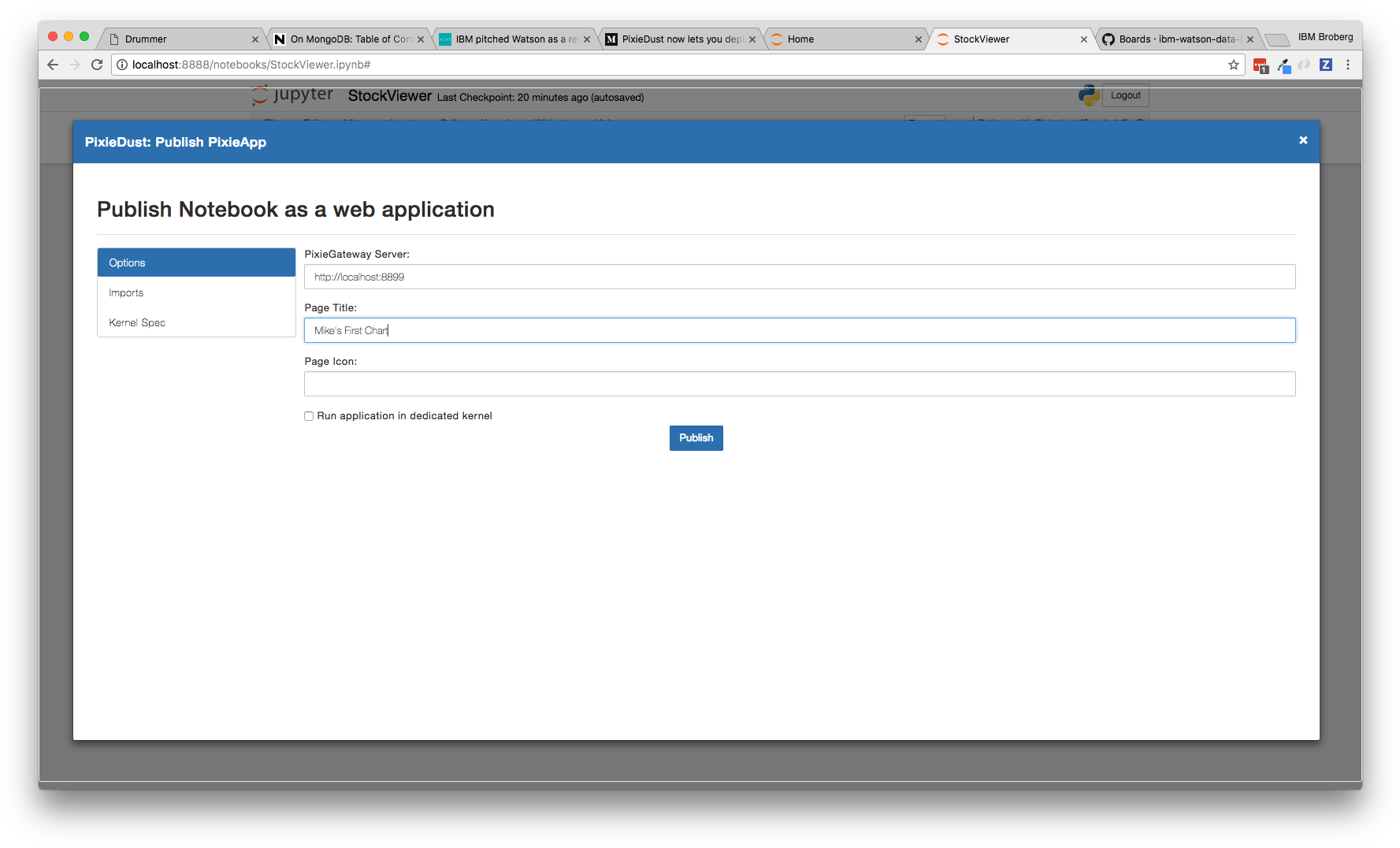
Task: Switch to the Boards GitHub browser tab
Action: (1174, 39)
